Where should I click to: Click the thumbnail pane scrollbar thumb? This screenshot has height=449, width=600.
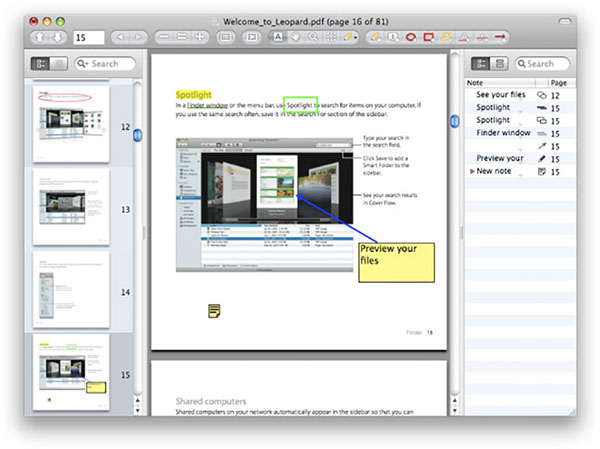pyautogui.click(x=138, y=135)
